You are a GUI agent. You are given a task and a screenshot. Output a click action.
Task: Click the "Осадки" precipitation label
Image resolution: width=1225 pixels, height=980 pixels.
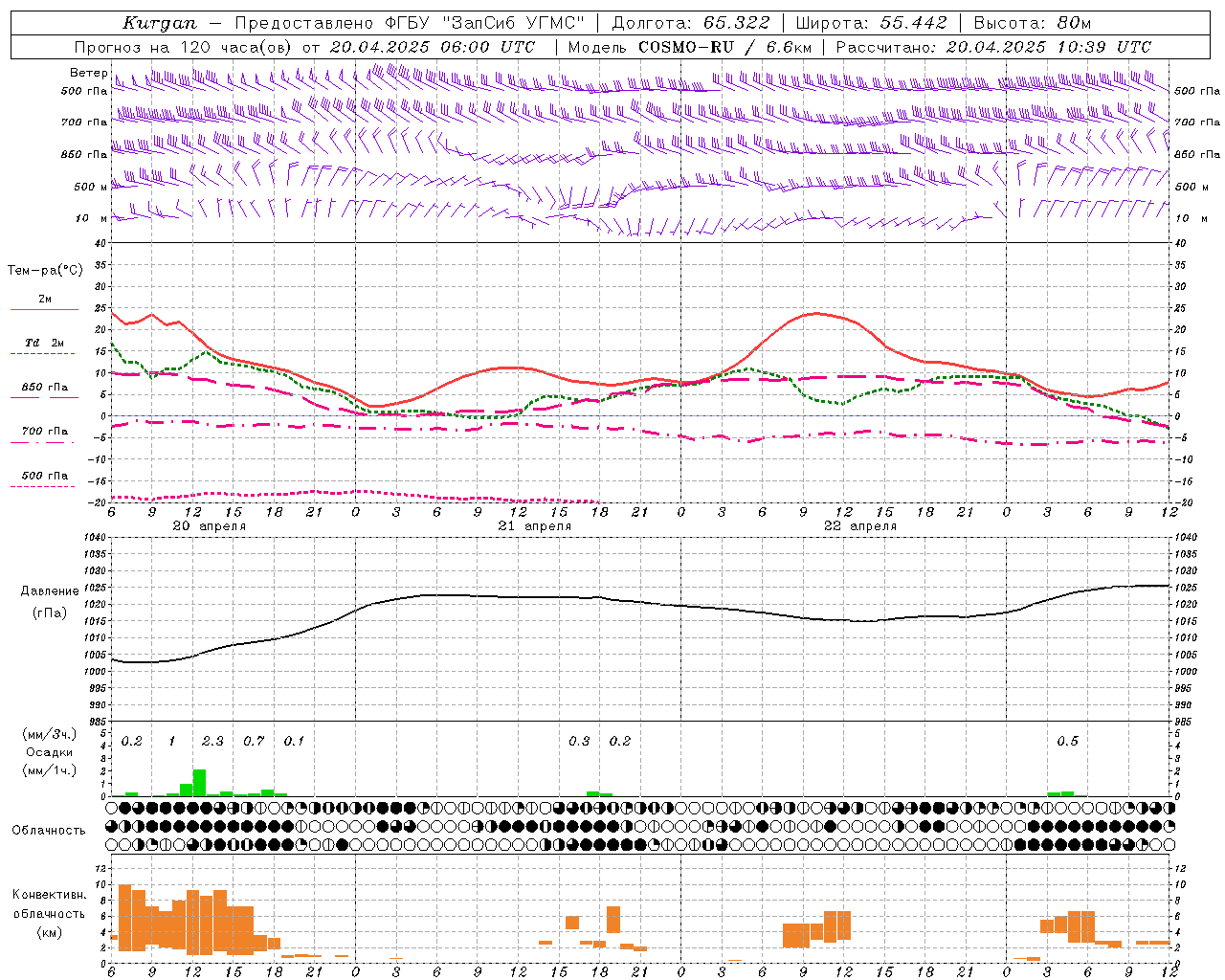tap(49, 752)
